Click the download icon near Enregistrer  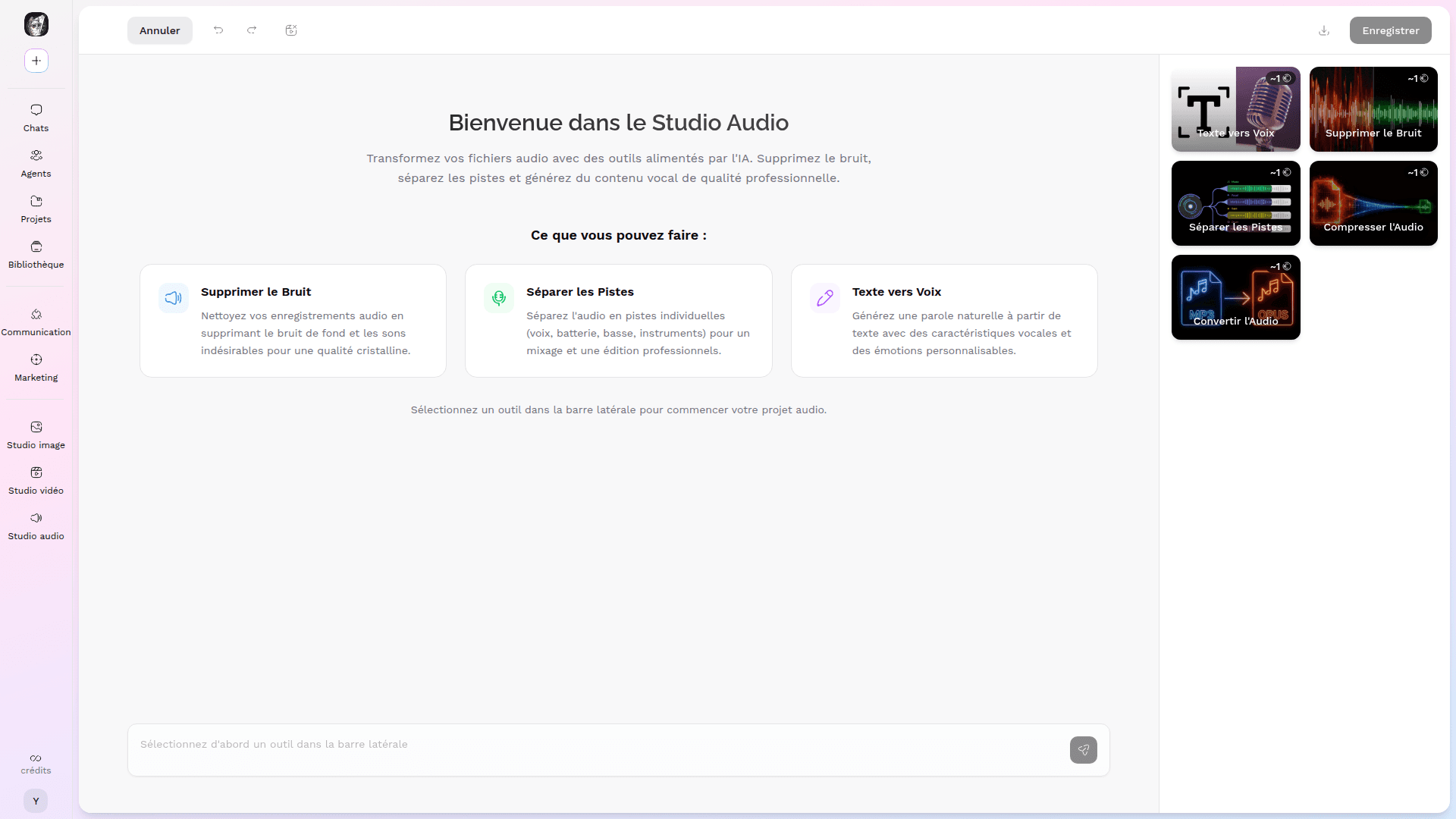(1324, 30)
